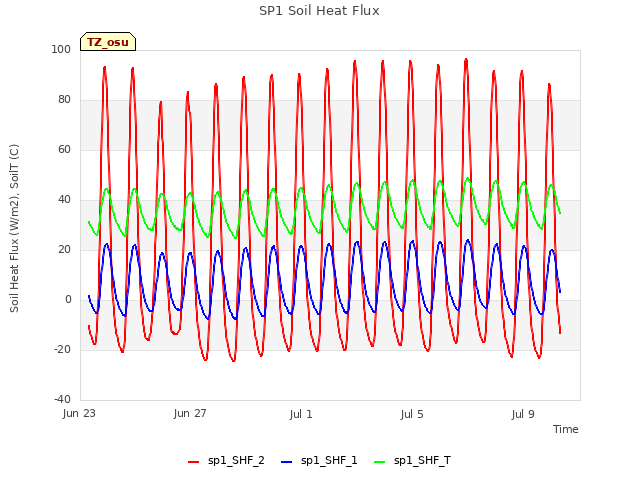Click the red sp1_SHF_2 legend swatch
This screenshot has height=480, width=640.
click(x=193, y=462)
